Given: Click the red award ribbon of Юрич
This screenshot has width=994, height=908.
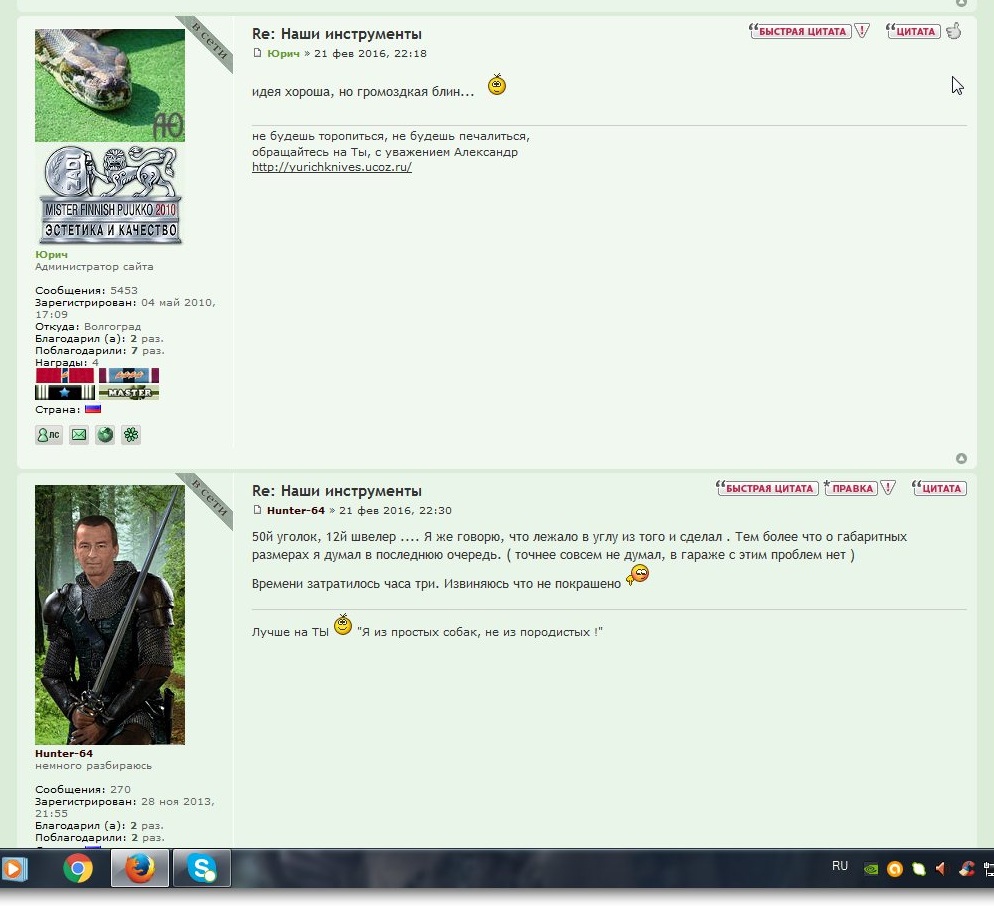Looking at the screenshot, I should pos(65,375).
